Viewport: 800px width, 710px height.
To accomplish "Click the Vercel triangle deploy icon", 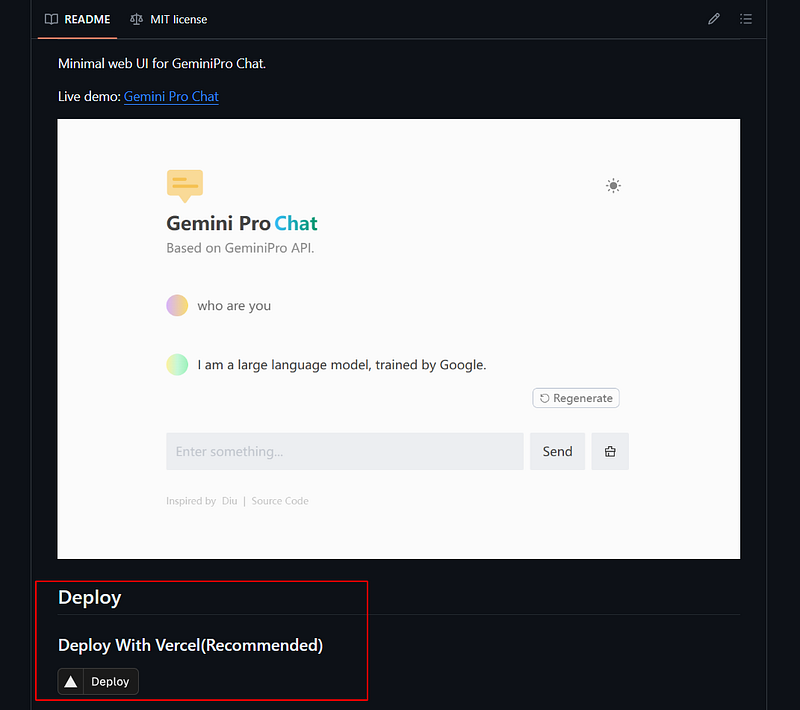I will tap(71, 681).
